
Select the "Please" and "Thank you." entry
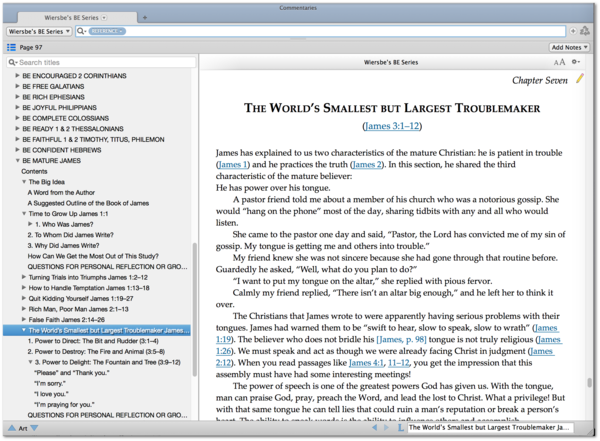[72, 372]
